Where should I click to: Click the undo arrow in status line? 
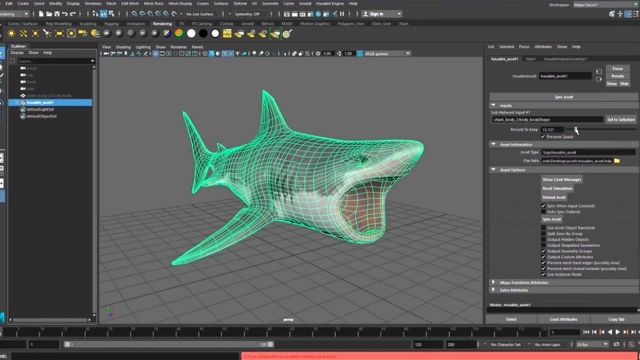pos(65,14)
